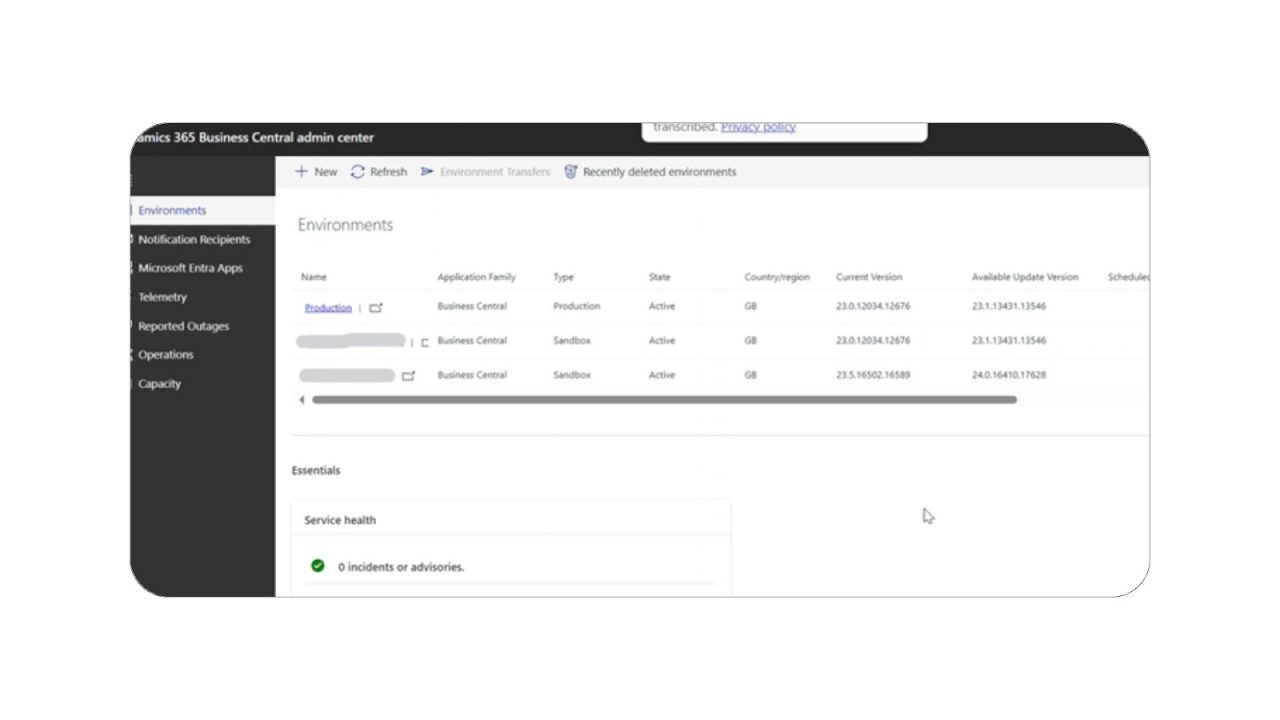This screenshot has height=720, width=1280.
Task: Open the Production environment in a new window
Action: [376, 307]
